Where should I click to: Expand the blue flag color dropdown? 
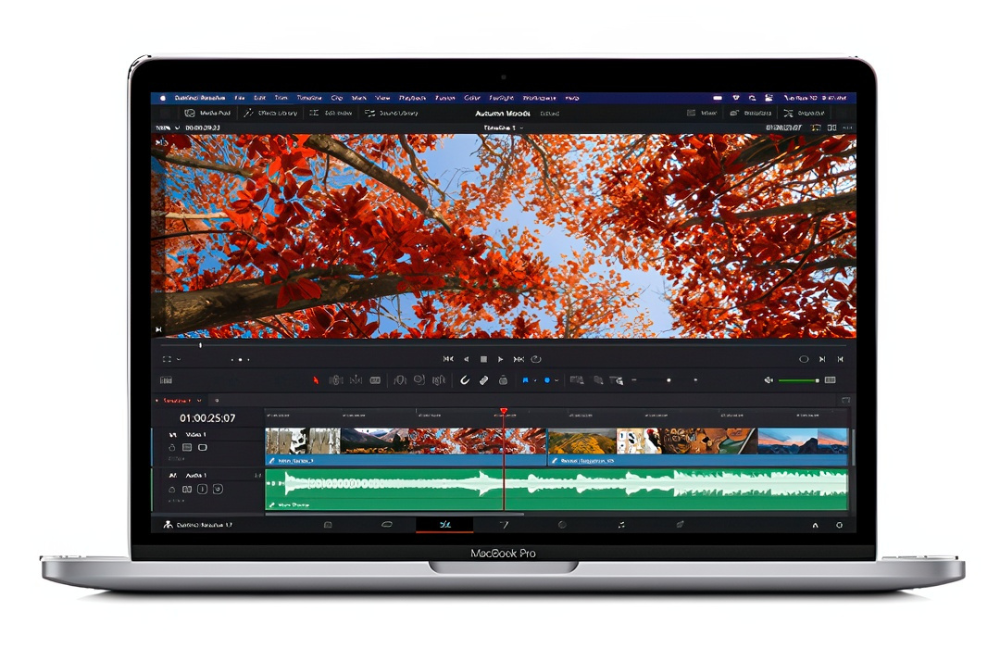tap(534, 380)
